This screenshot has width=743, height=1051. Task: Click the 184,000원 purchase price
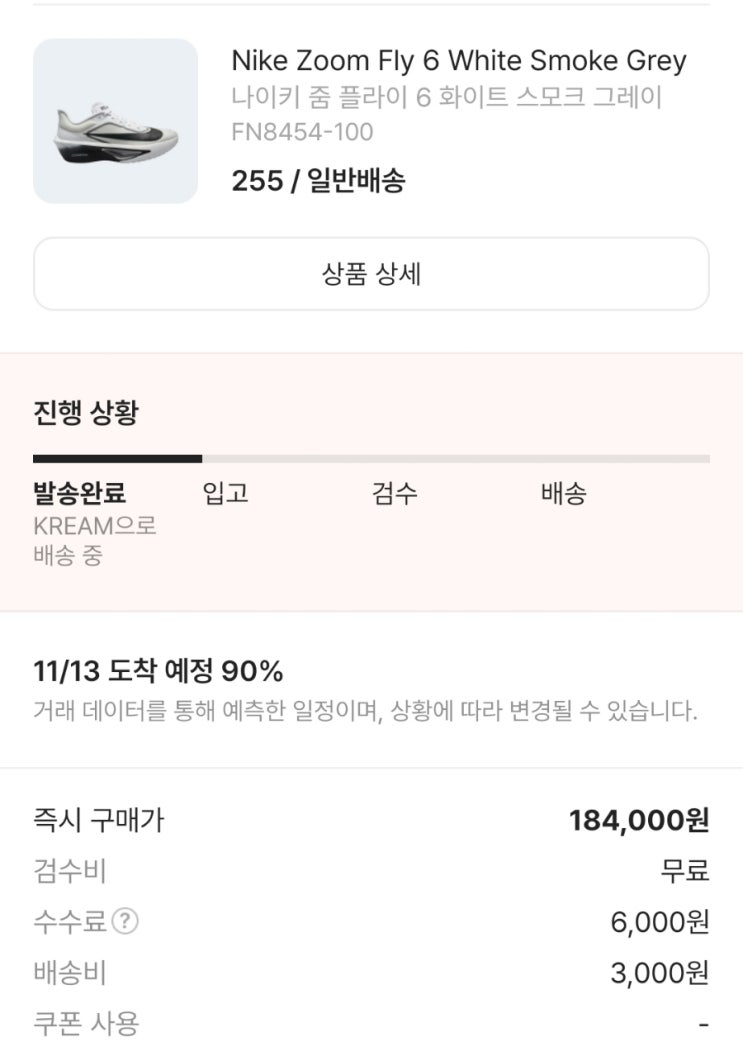[x=639, y=821]
